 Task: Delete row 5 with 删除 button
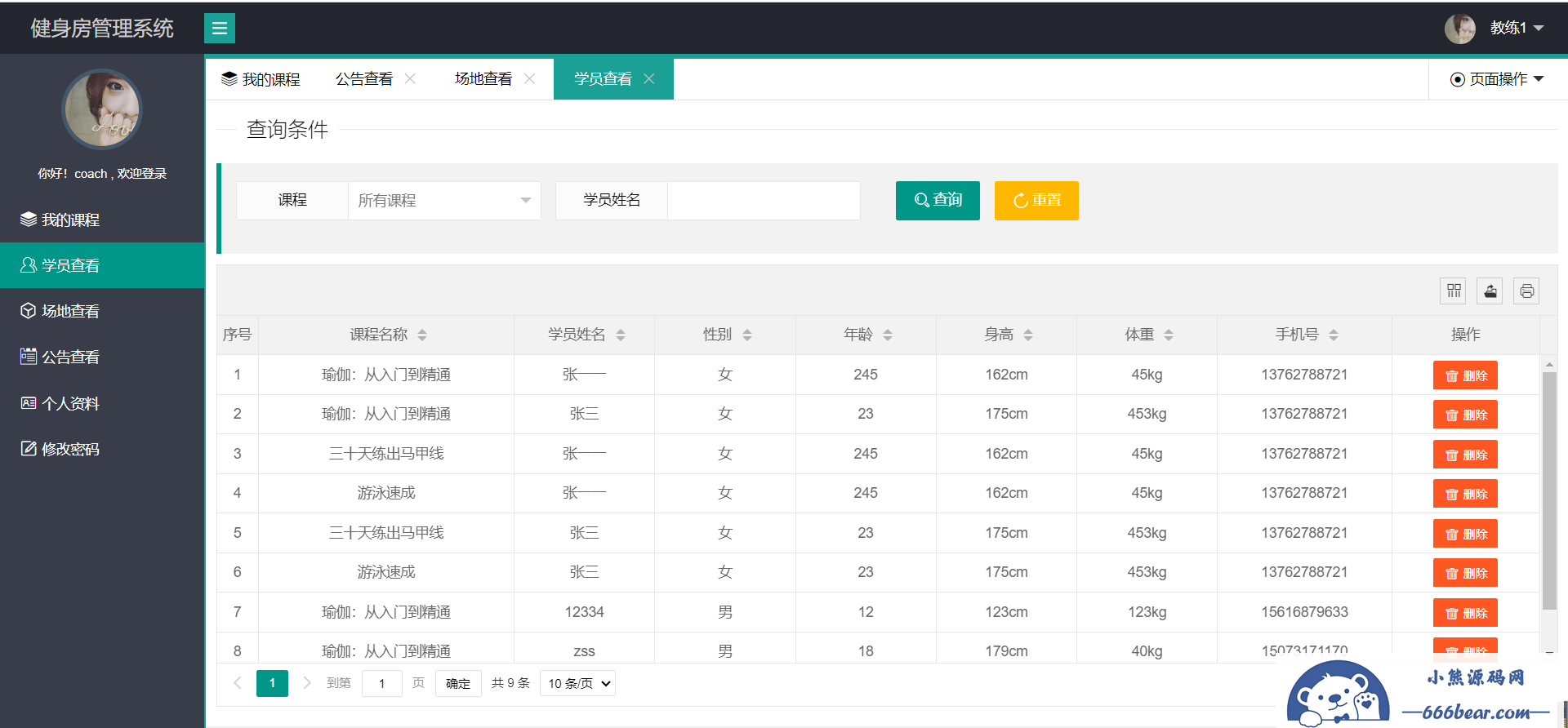coord(1465,534)
